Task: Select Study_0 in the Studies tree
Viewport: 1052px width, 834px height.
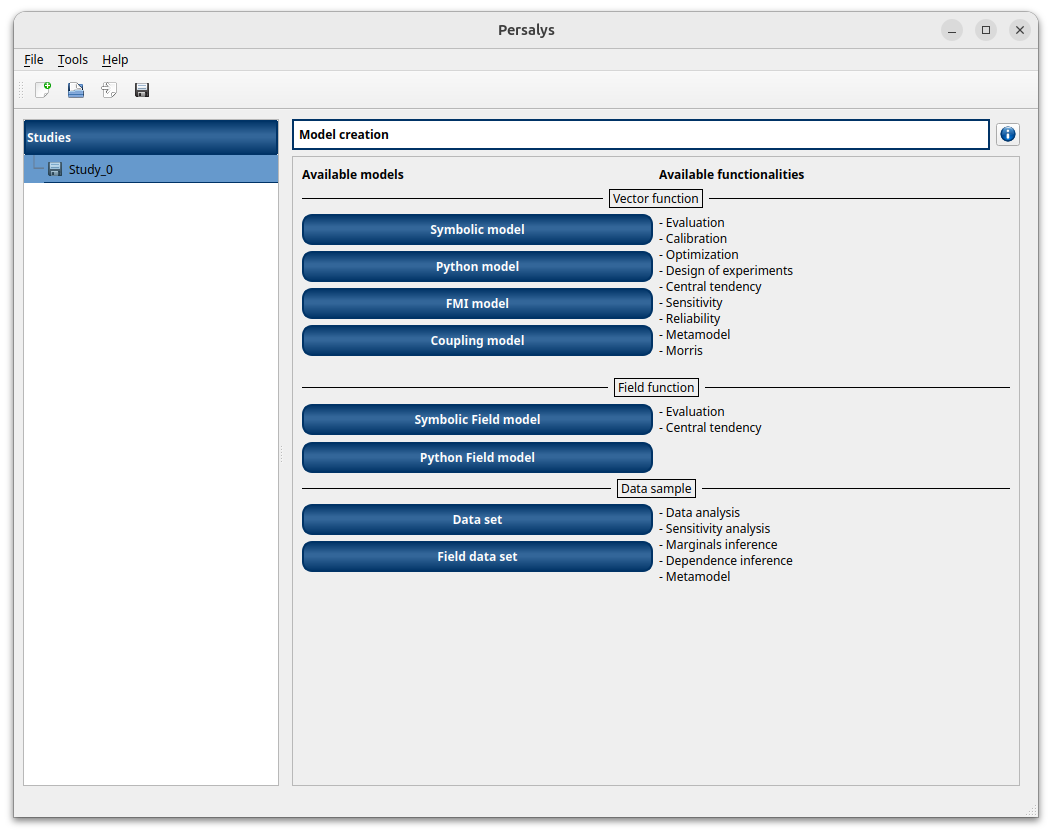Action: pyautogui.click(x=151, y=169)
